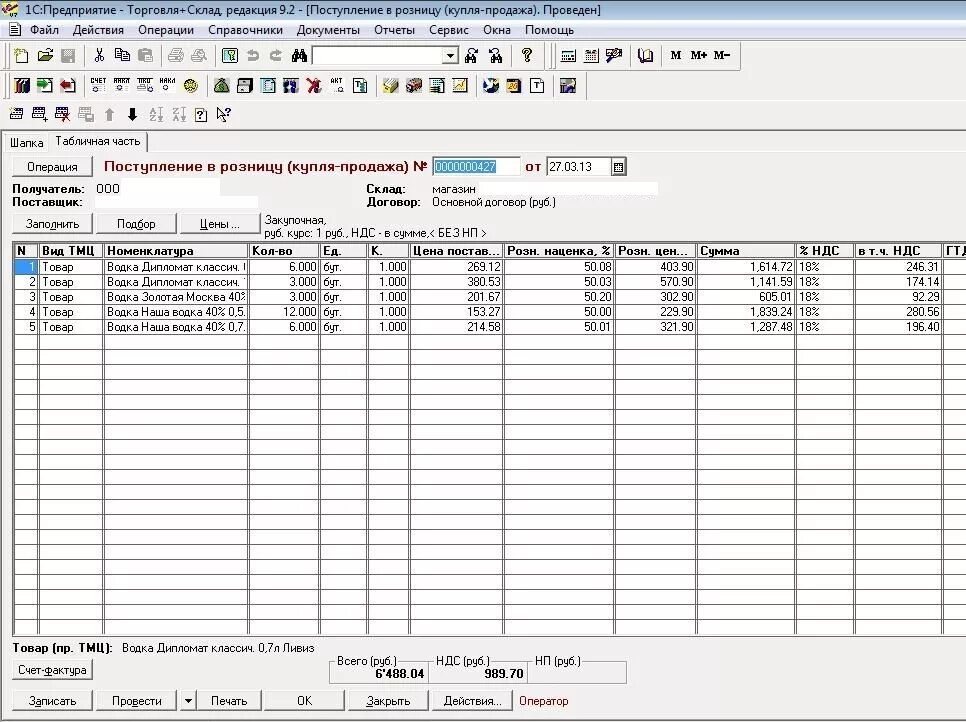Open the Действия menu
This screenshot has height=722, width=966.
tap(98, 30)
